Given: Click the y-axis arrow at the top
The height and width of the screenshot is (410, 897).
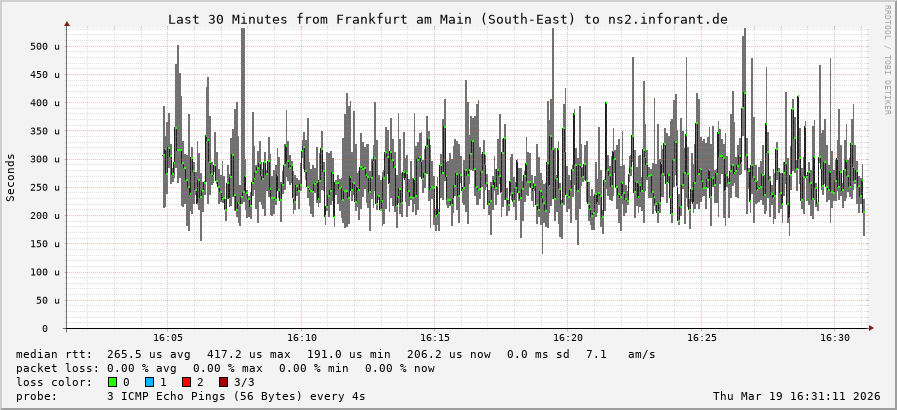Looking at the screenshot, I should point(67,23).
